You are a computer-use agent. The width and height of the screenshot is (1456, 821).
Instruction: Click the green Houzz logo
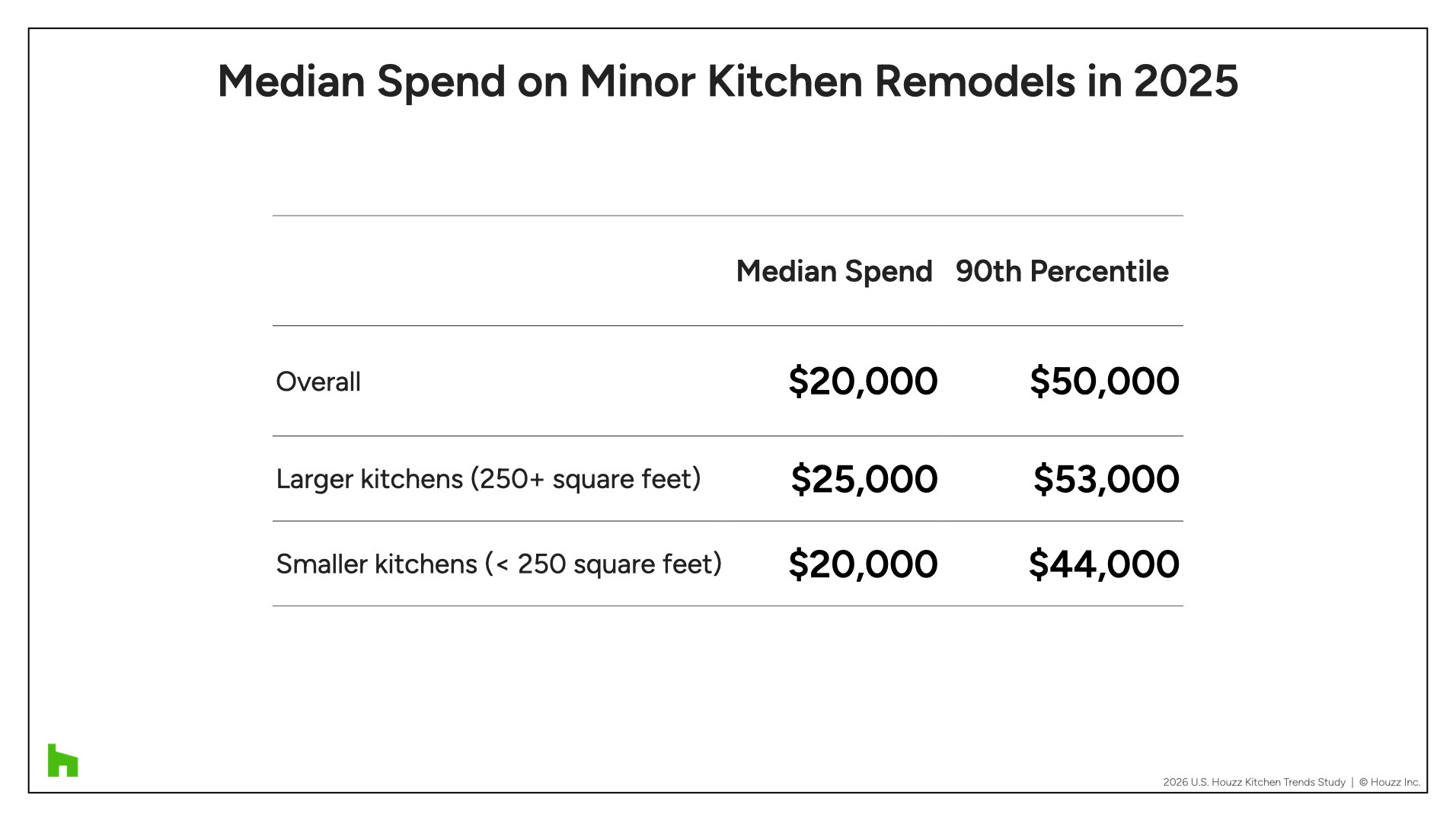coord(62,760)
